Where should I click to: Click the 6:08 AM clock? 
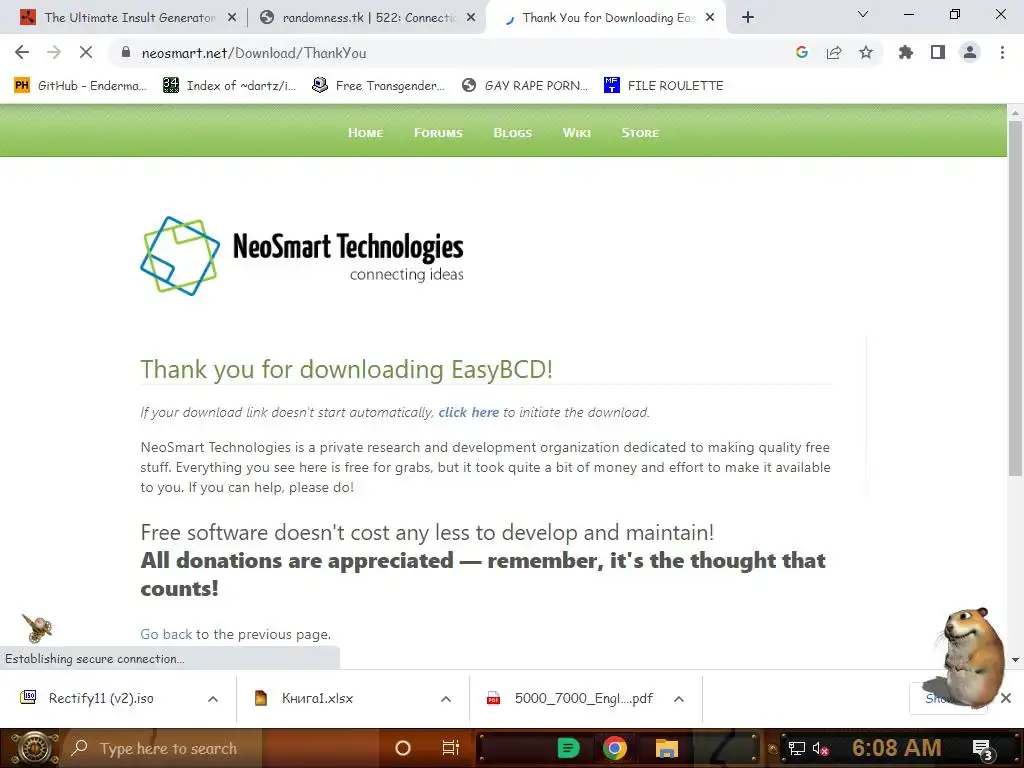pos(897,748)
